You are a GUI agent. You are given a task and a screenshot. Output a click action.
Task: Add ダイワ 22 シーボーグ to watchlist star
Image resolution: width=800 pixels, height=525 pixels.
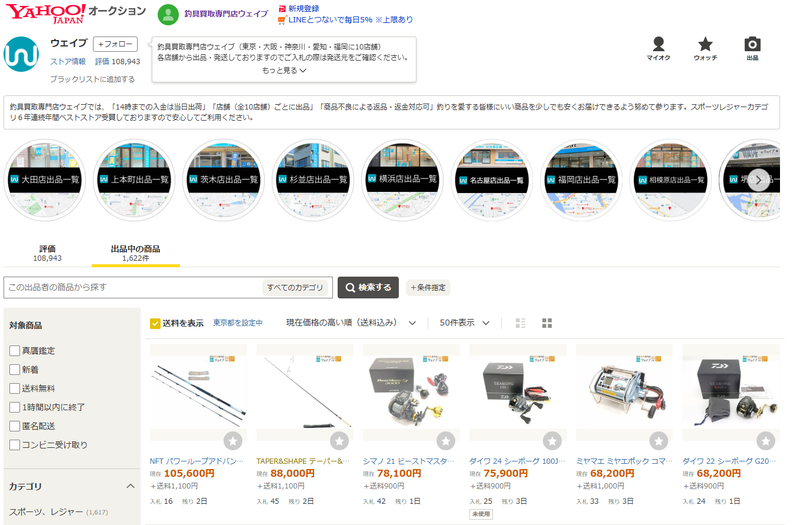point(765,440)
